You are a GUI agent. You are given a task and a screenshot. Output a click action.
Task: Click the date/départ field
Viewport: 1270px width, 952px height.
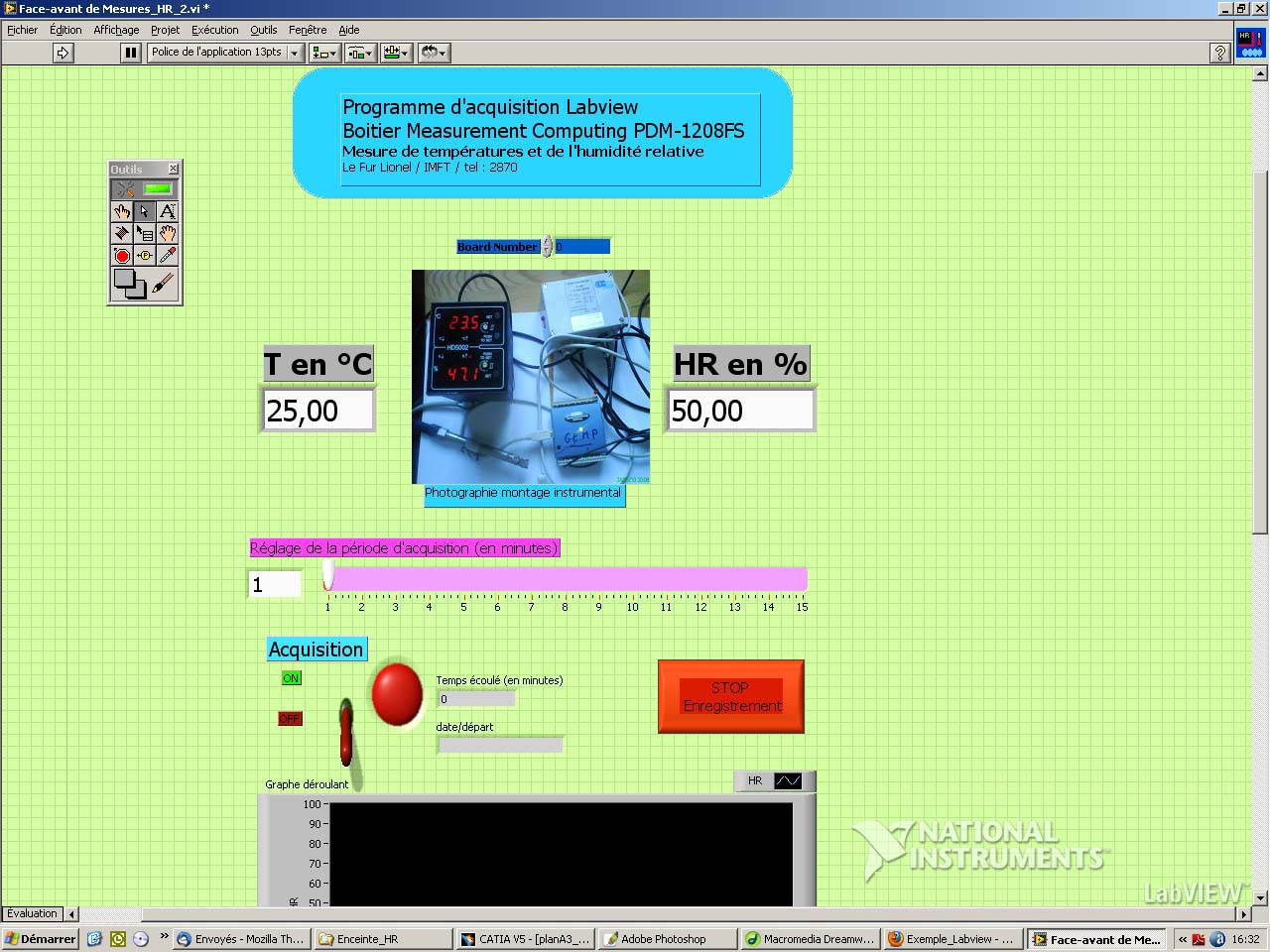500,745
